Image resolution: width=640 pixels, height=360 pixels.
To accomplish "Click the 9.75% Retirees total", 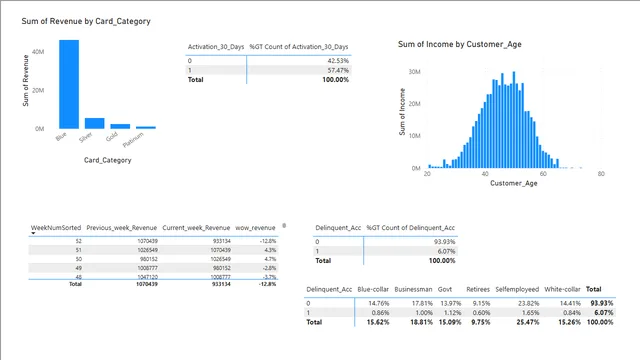I will 480,322.
